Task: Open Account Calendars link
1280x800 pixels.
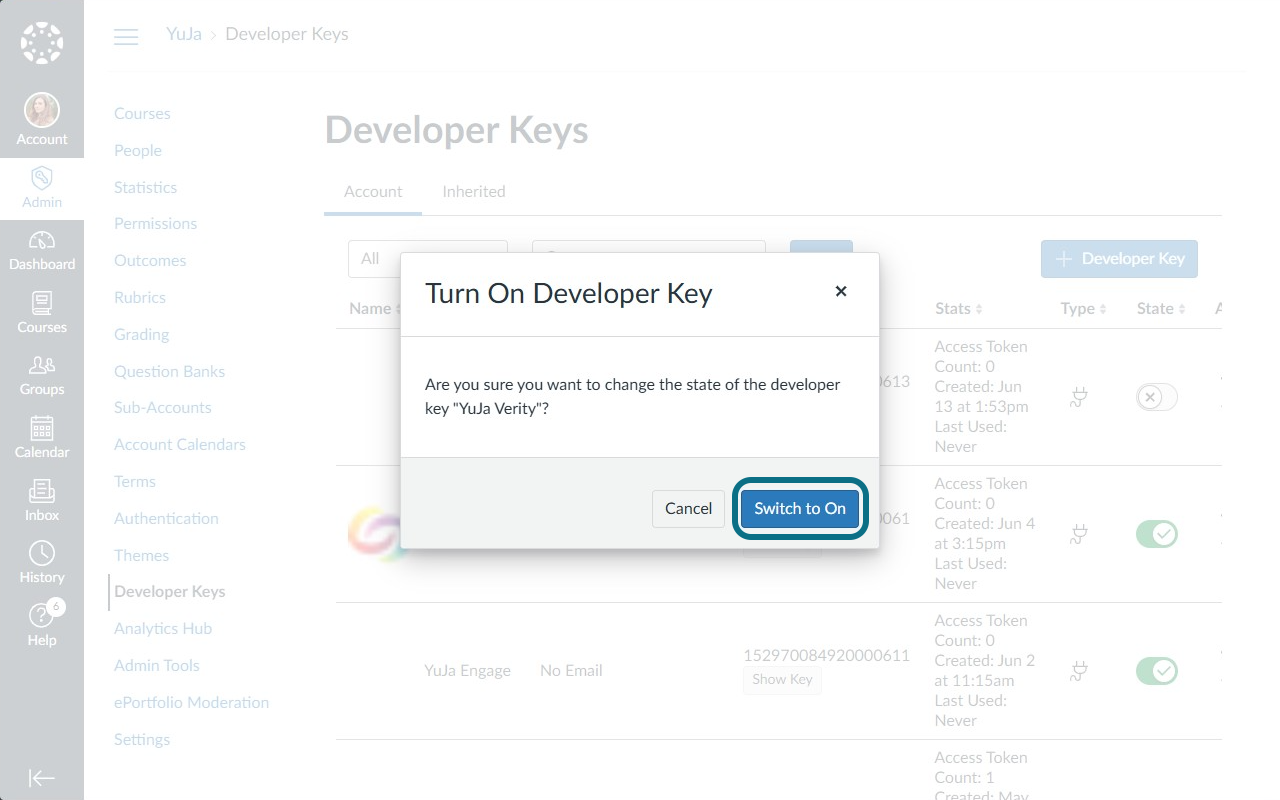Action: coord(180,444)
